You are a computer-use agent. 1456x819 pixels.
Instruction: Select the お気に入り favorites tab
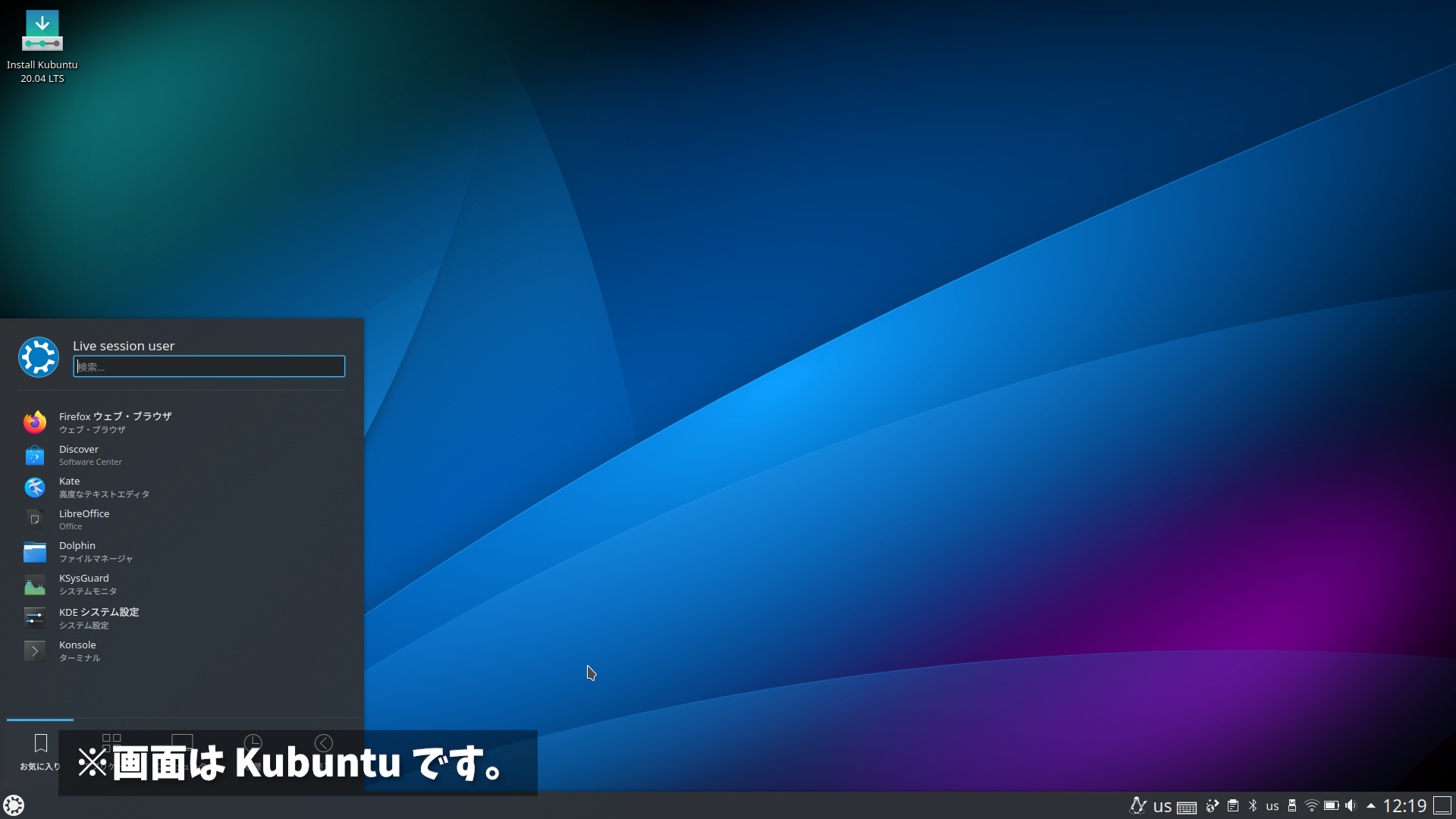40,751
